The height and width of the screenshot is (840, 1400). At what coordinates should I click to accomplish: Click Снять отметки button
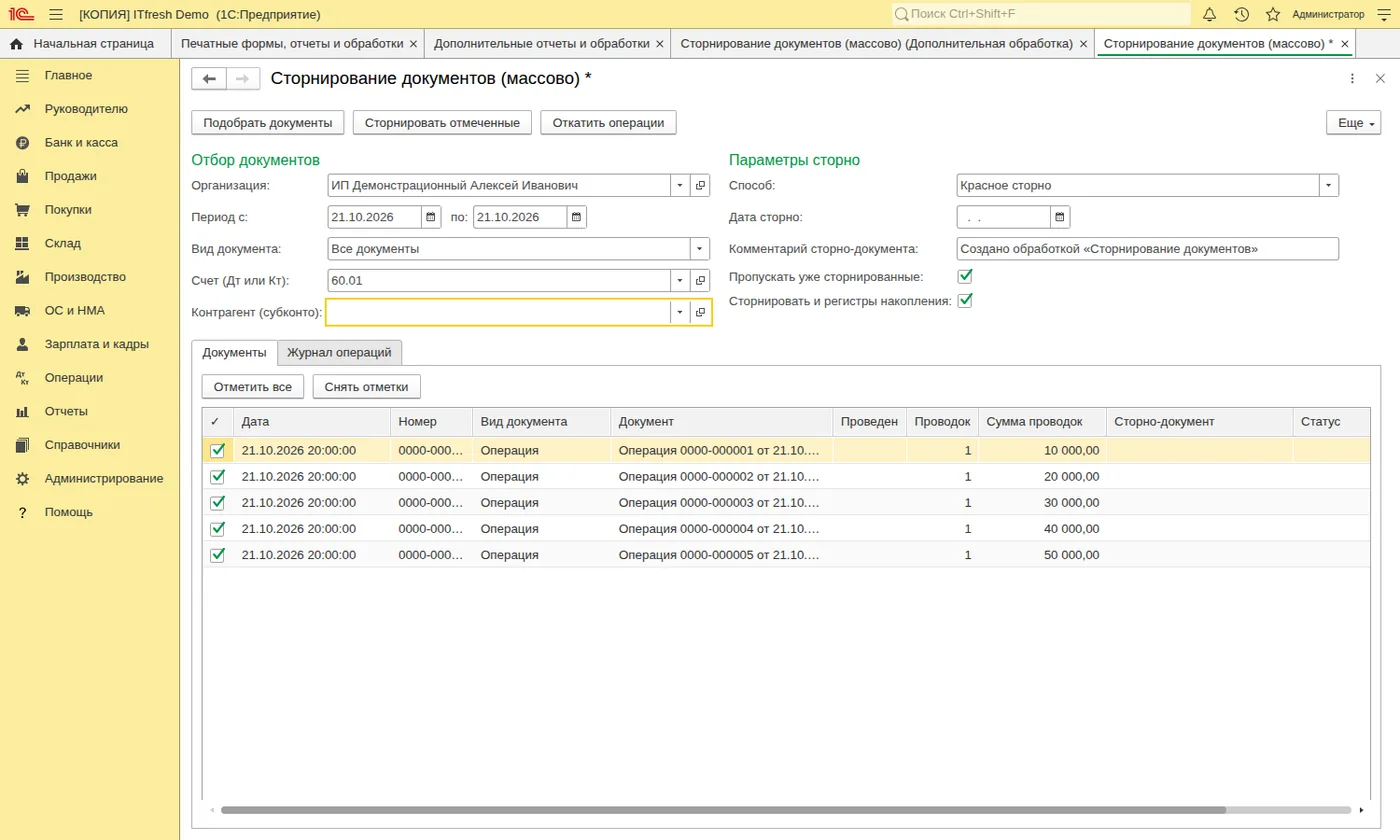click(x=367, y=387)
